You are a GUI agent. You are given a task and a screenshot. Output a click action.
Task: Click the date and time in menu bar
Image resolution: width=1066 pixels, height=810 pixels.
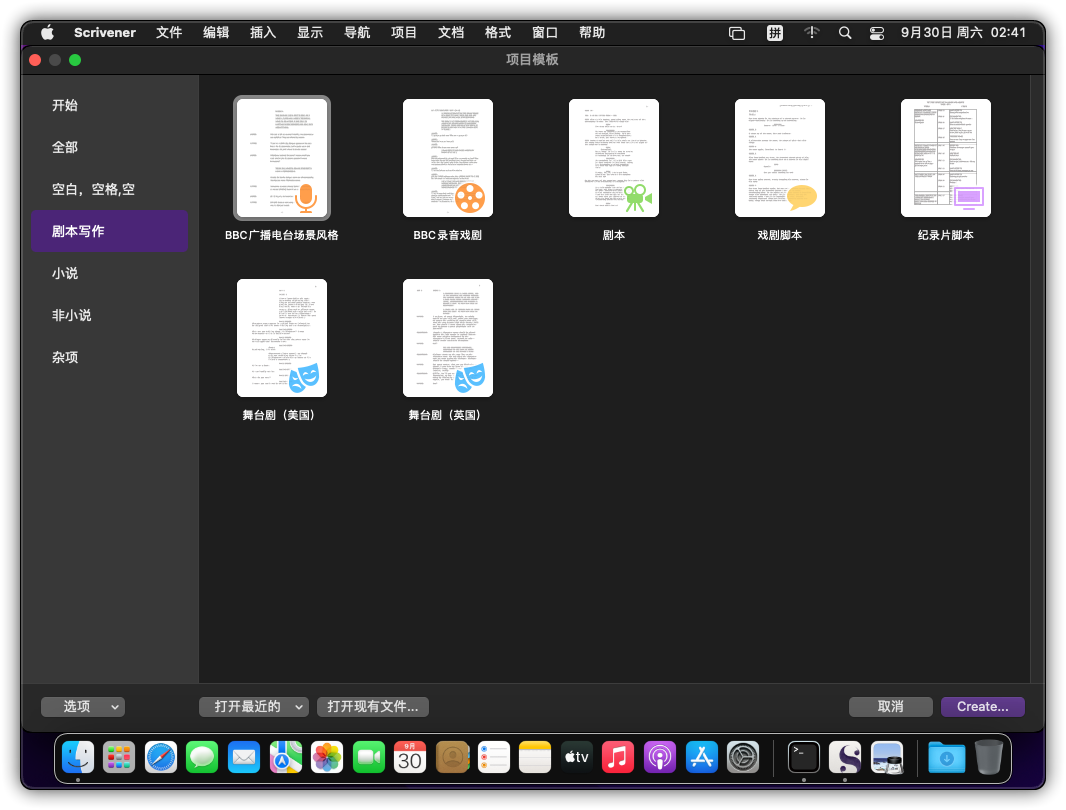(963, 33)
